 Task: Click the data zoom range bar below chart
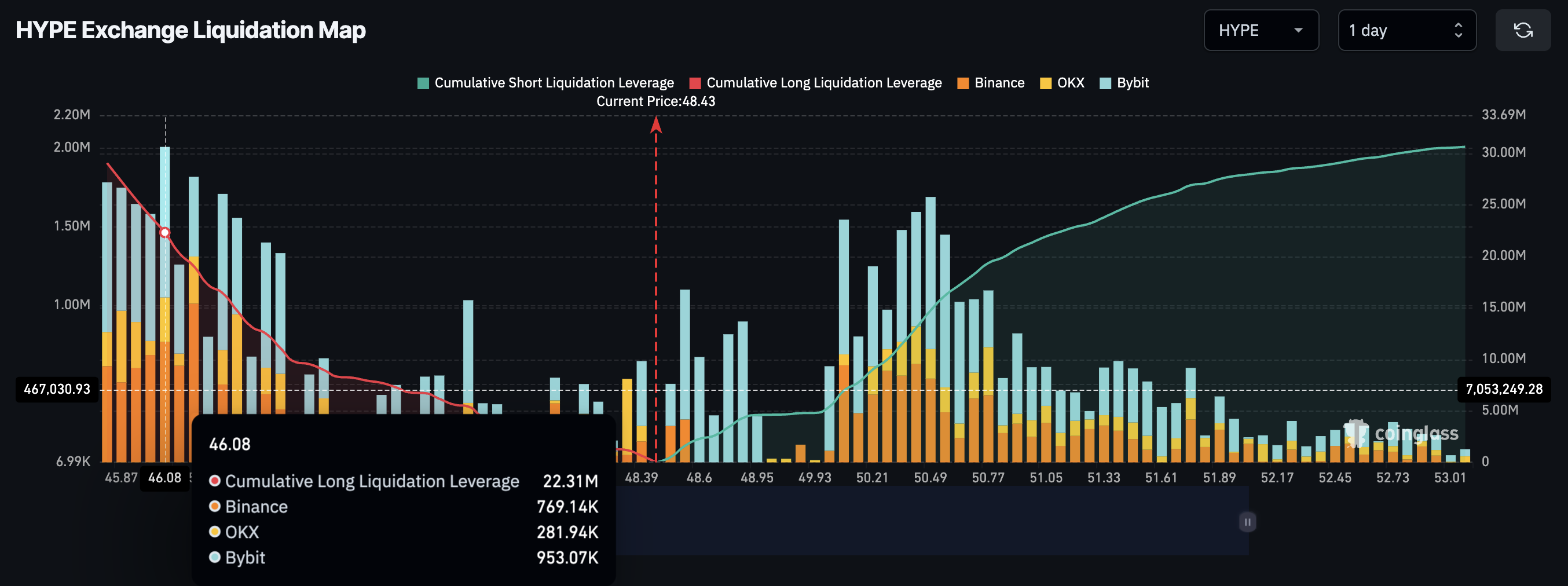coord(913,521)
